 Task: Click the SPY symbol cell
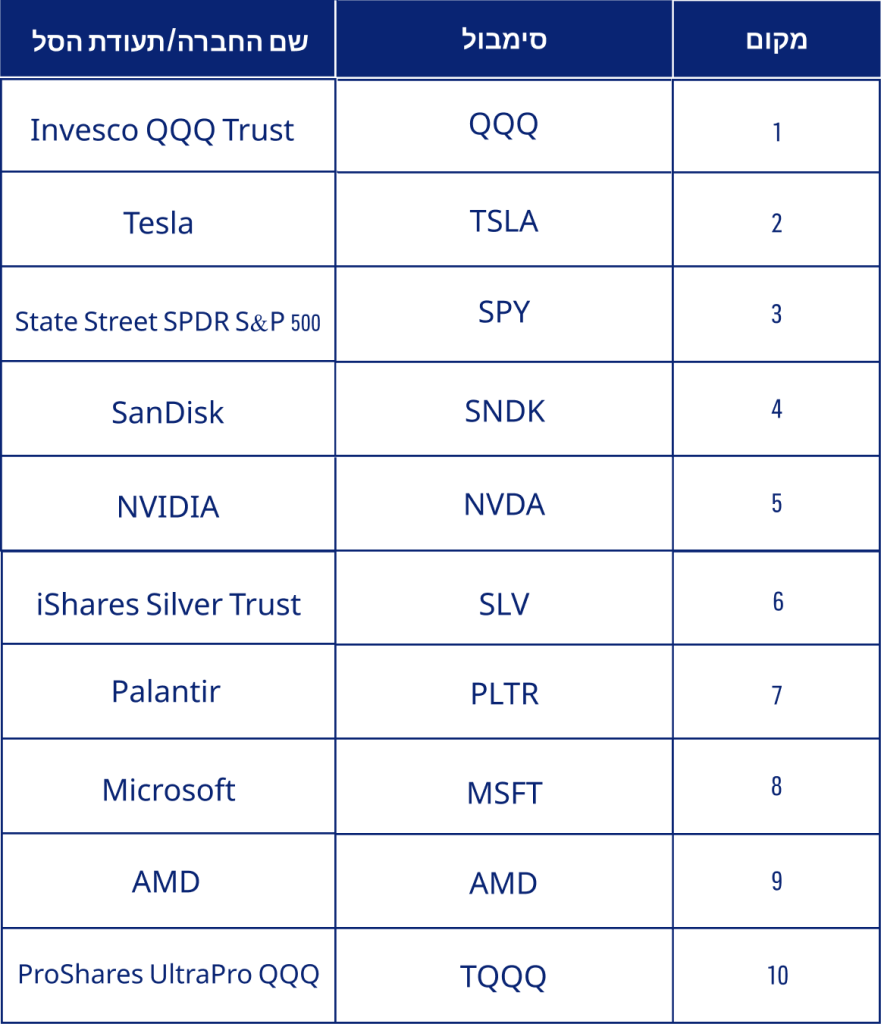(504, 312)
